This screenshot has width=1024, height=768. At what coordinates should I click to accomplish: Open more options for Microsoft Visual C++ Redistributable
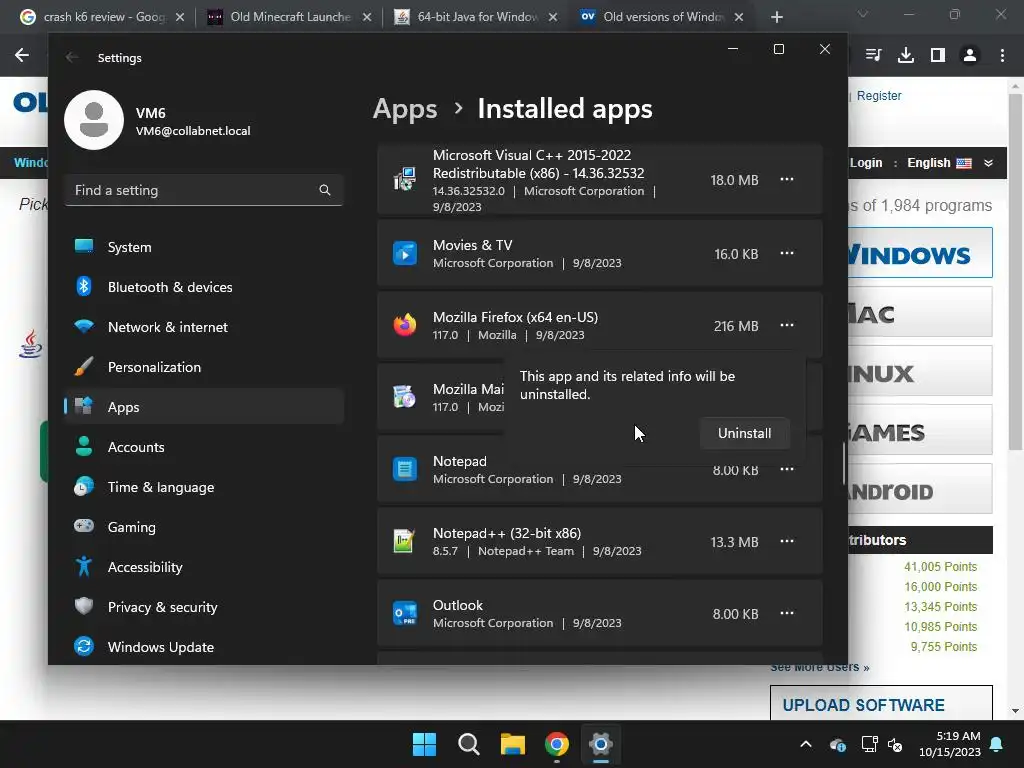[x=787, y=180]
